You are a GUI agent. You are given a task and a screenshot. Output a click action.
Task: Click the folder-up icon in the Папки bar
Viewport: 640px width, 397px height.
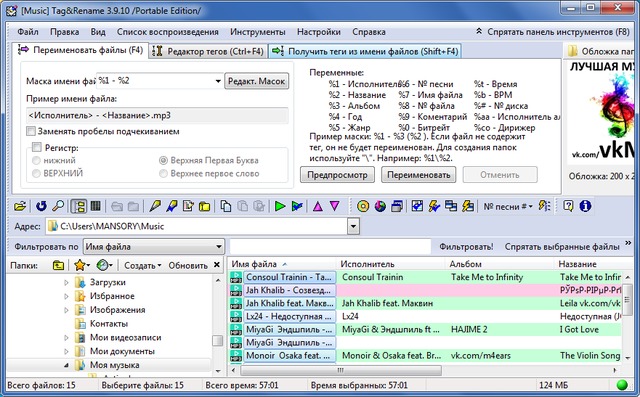[58, 266]
